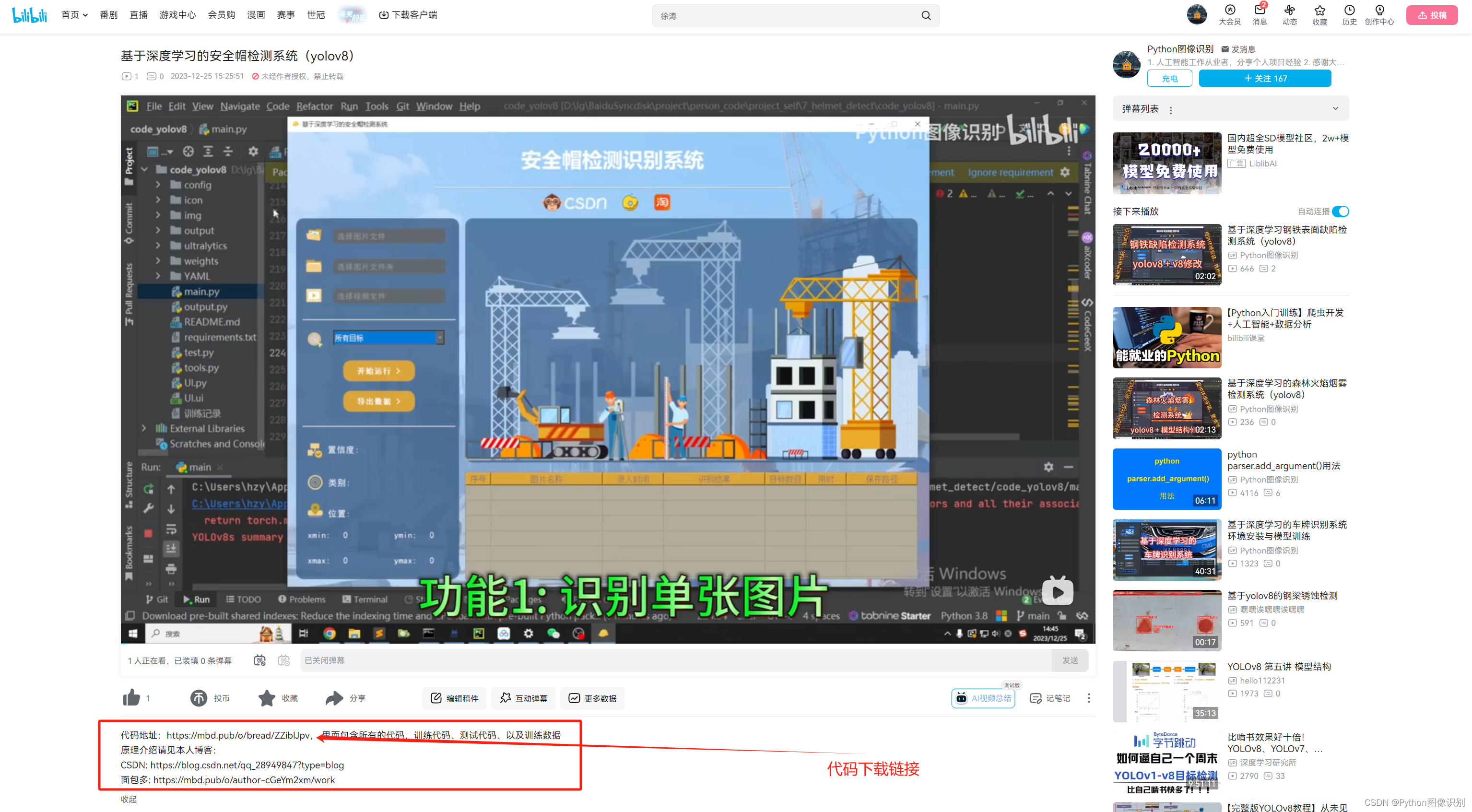Click bilibili课堂 channel name
Screen dimensions: 1472x812
(x=1246, y=338)
